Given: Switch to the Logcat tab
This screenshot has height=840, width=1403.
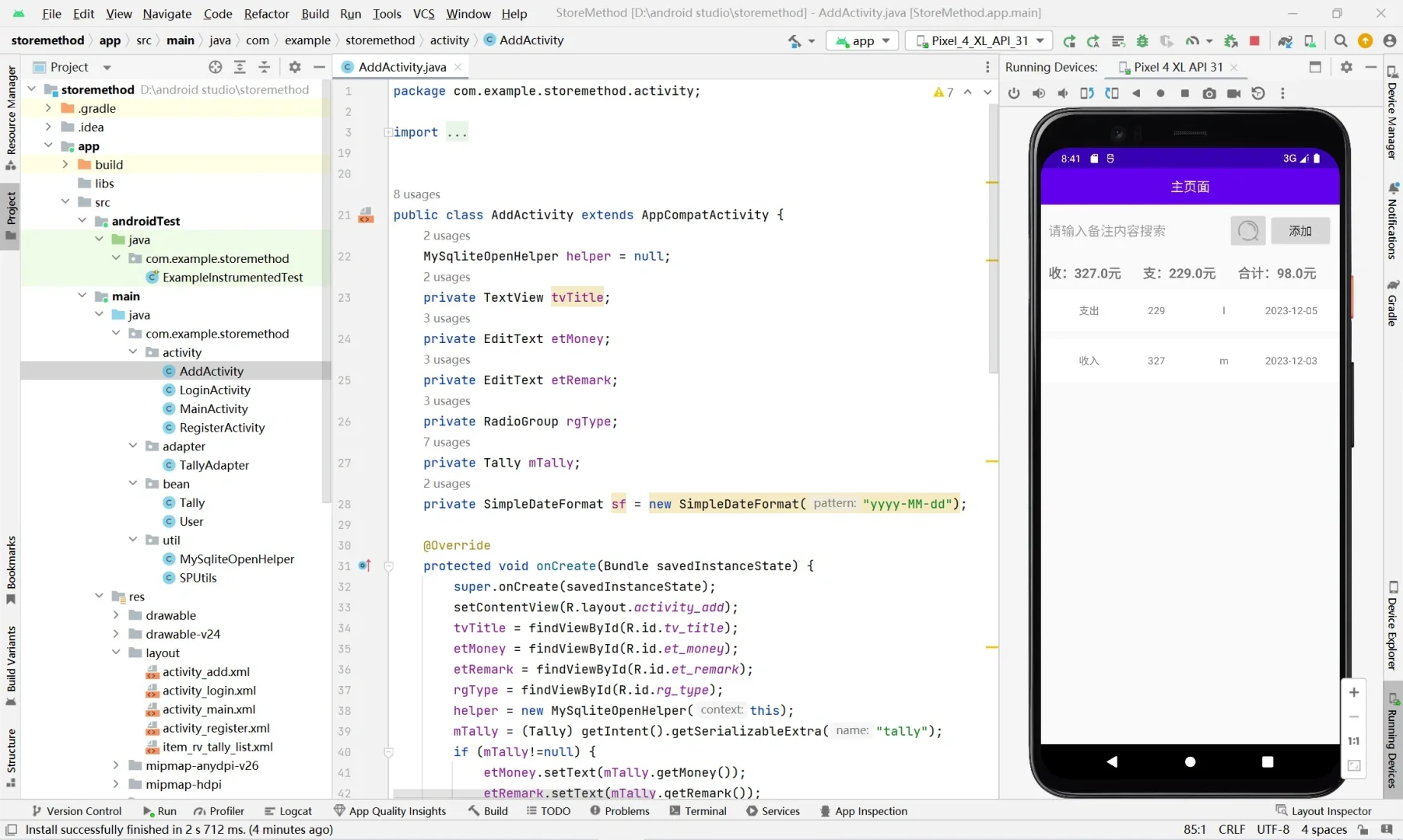Looking at the screenshot, I should [295, 810].
